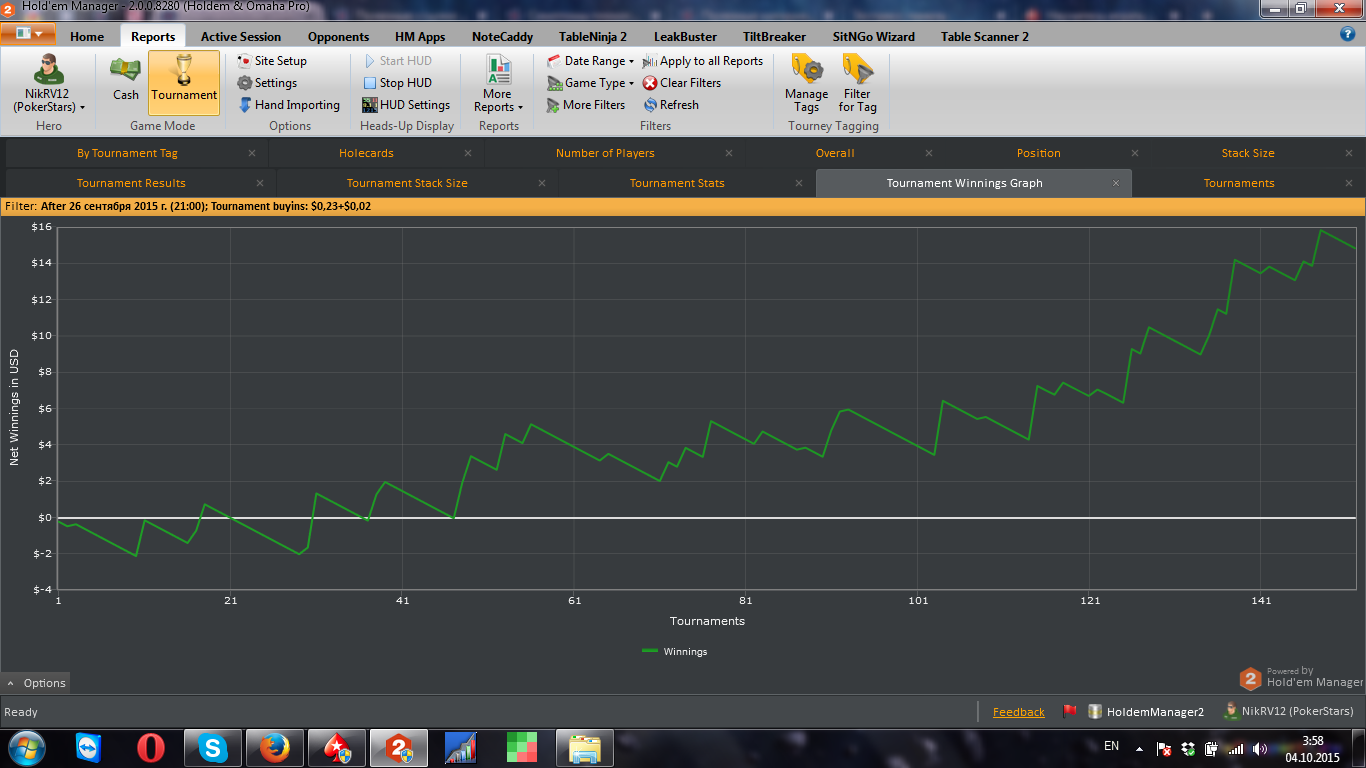Image resolution: width=1366 pixels, height=768 pixels.
Task: Click the Feedback link
Action: pyautogui.click(x=1018, y=712)
